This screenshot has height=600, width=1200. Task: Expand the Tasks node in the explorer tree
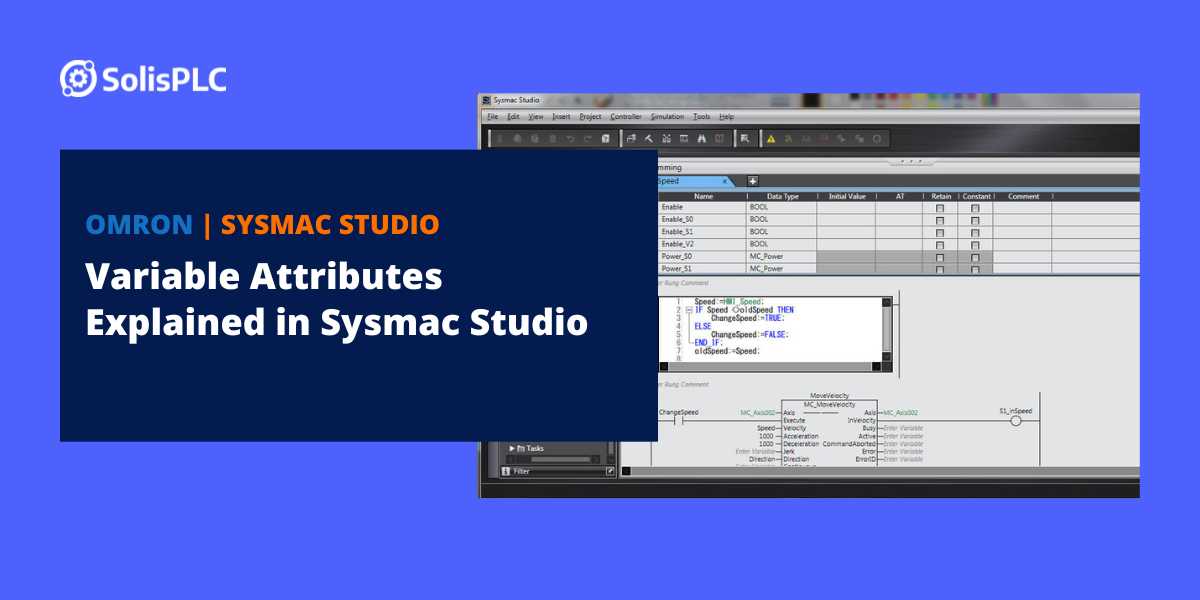pos(512,448)
